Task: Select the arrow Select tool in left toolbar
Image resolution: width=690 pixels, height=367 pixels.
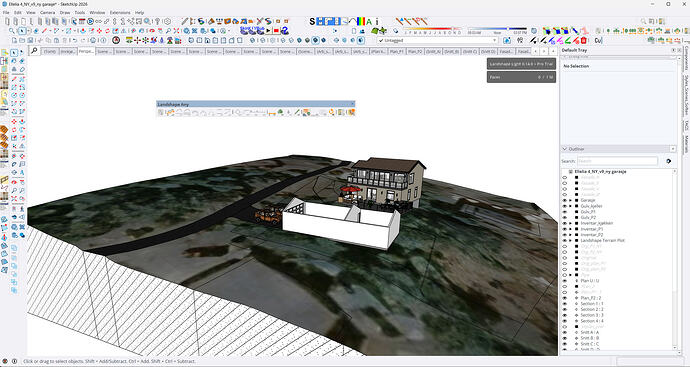Action: (x=14, y=52)
